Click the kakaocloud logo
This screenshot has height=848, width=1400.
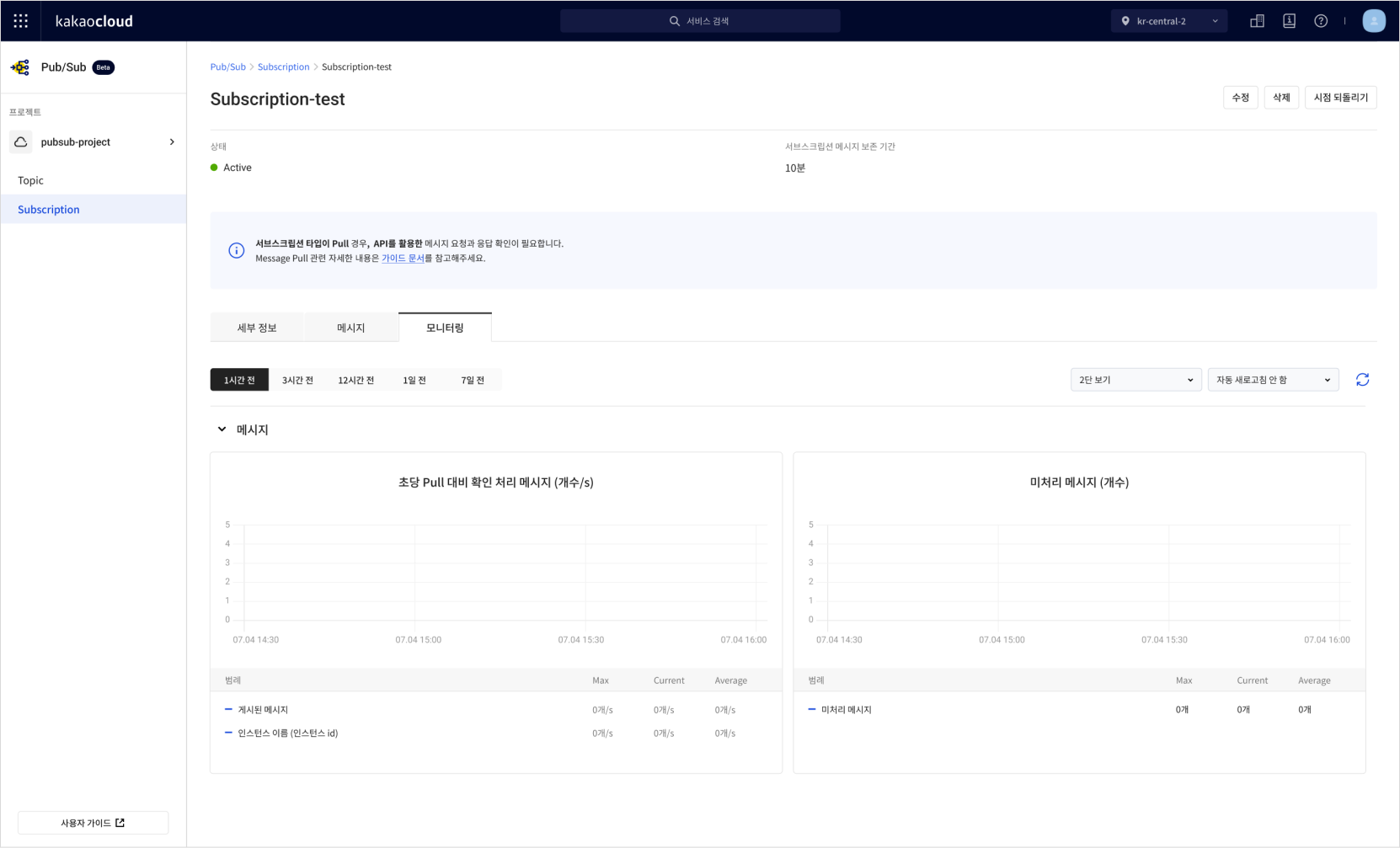(x=94, y=21)
